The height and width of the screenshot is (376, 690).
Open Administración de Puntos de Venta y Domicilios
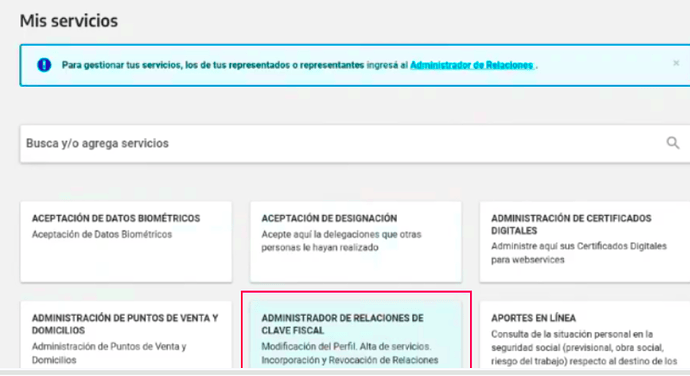point(126,335)
